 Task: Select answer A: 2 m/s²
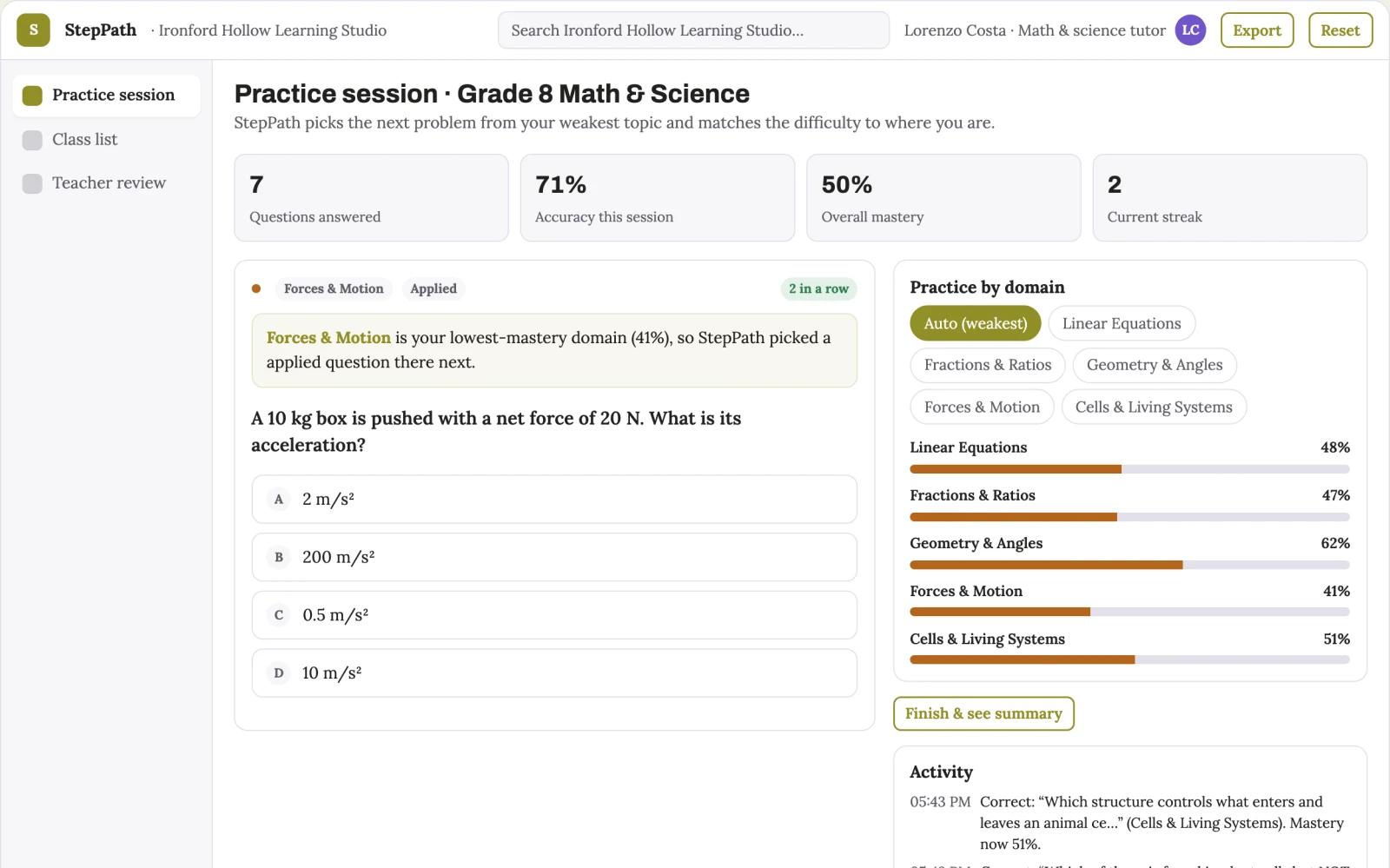tap(554, 499)
